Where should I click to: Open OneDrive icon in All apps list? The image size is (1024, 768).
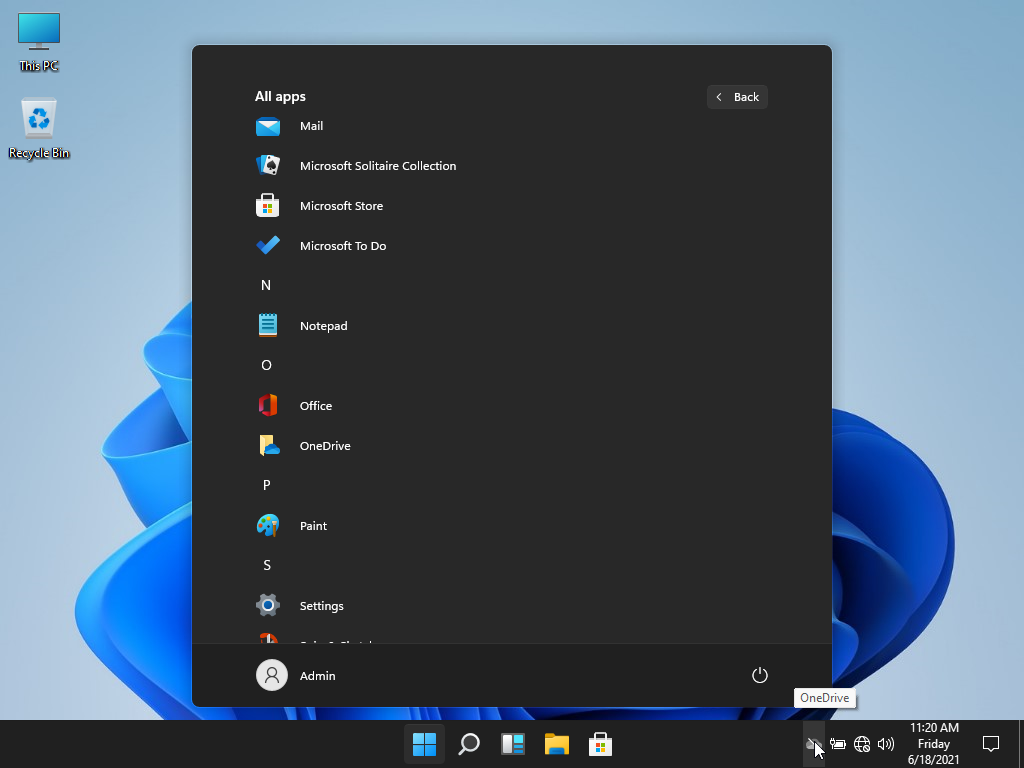[269, 445]
